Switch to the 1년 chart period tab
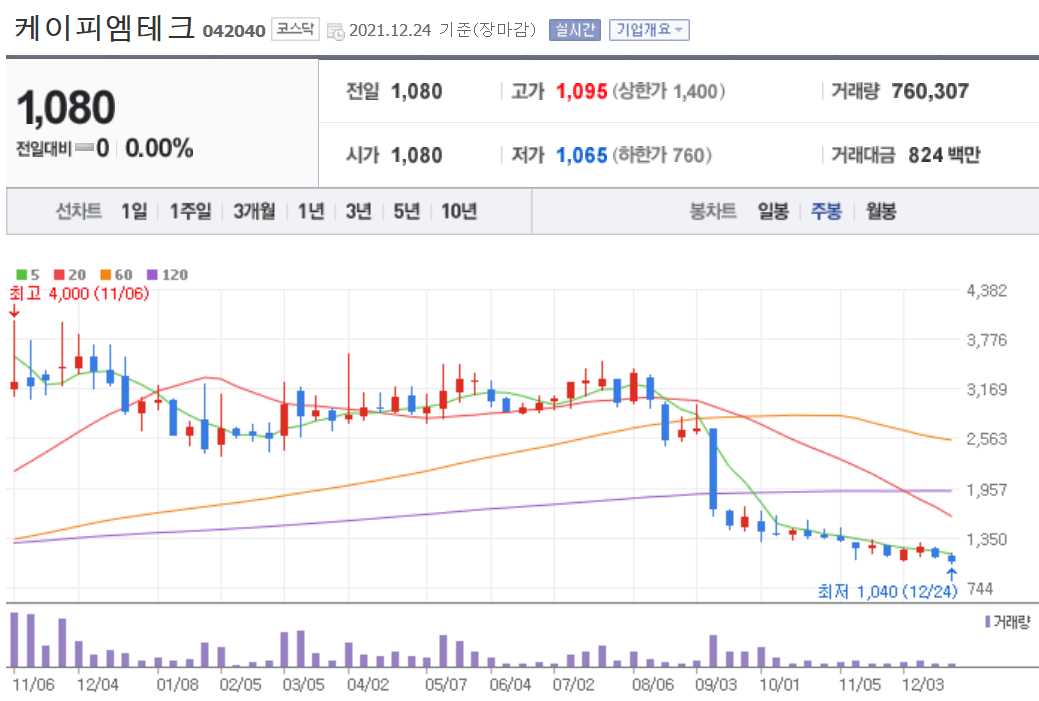The image size is (1039, 701). click(x=309, y=211)
